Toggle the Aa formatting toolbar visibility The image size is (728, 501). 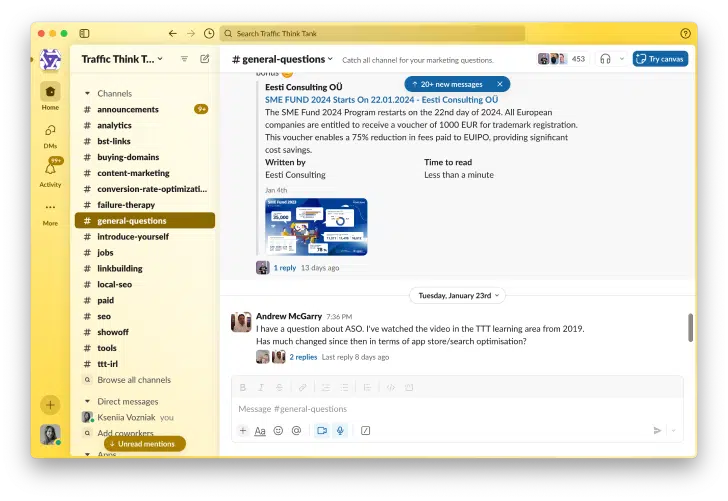(x=260, y=431)
